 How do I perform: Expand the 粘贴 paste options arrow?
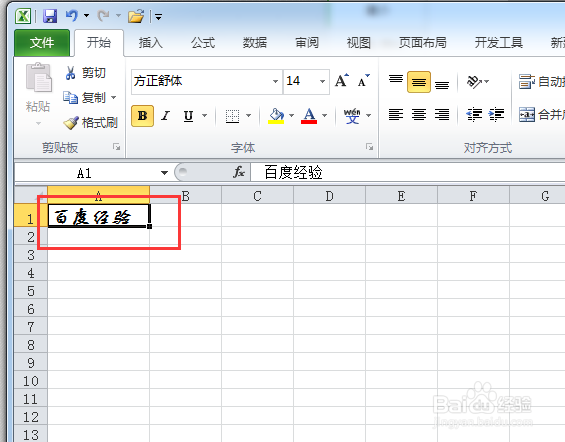38,123
